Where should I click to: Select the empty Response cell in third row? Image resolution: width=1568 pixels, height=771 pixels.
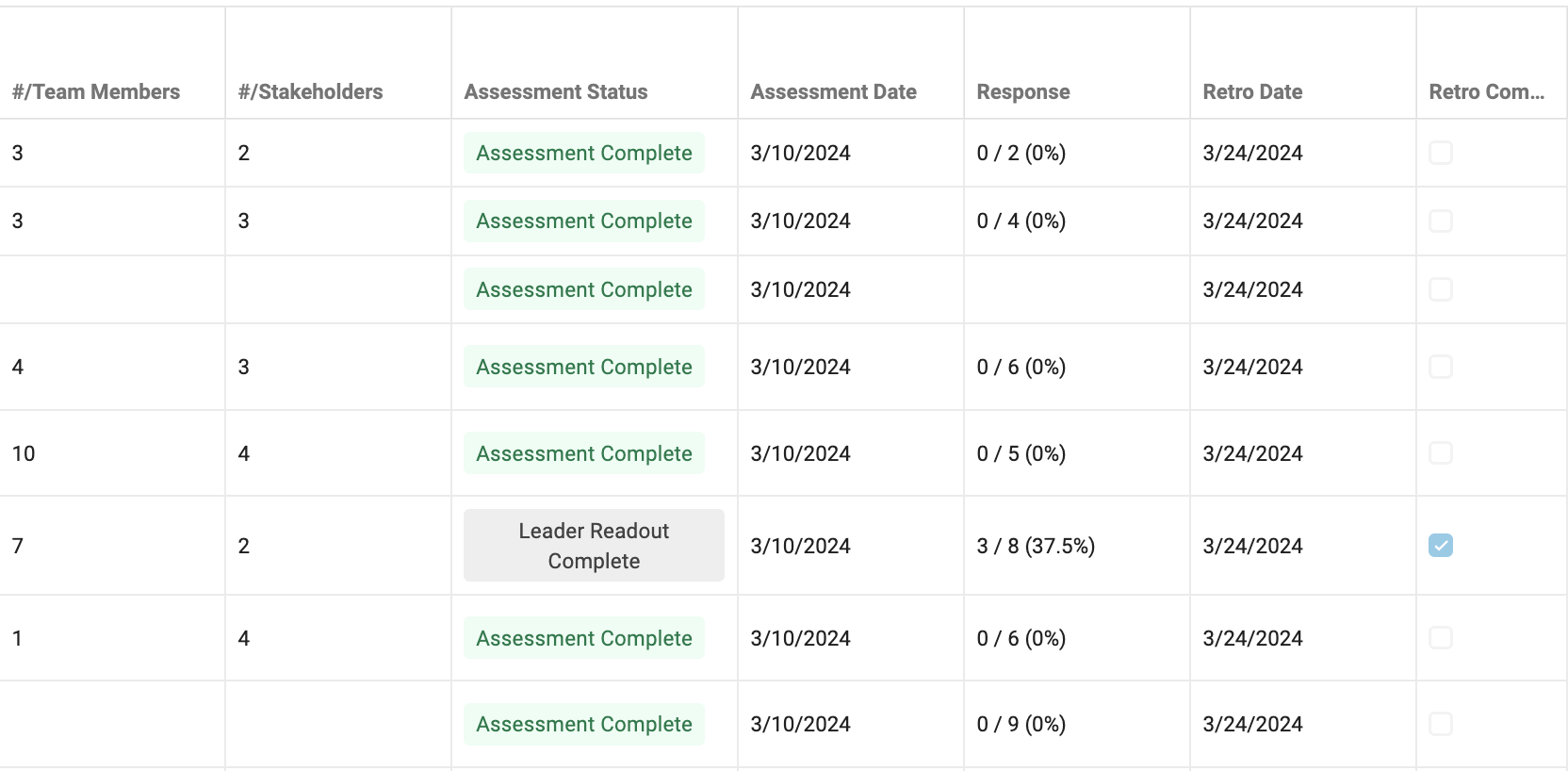(x=1077, y=289)
